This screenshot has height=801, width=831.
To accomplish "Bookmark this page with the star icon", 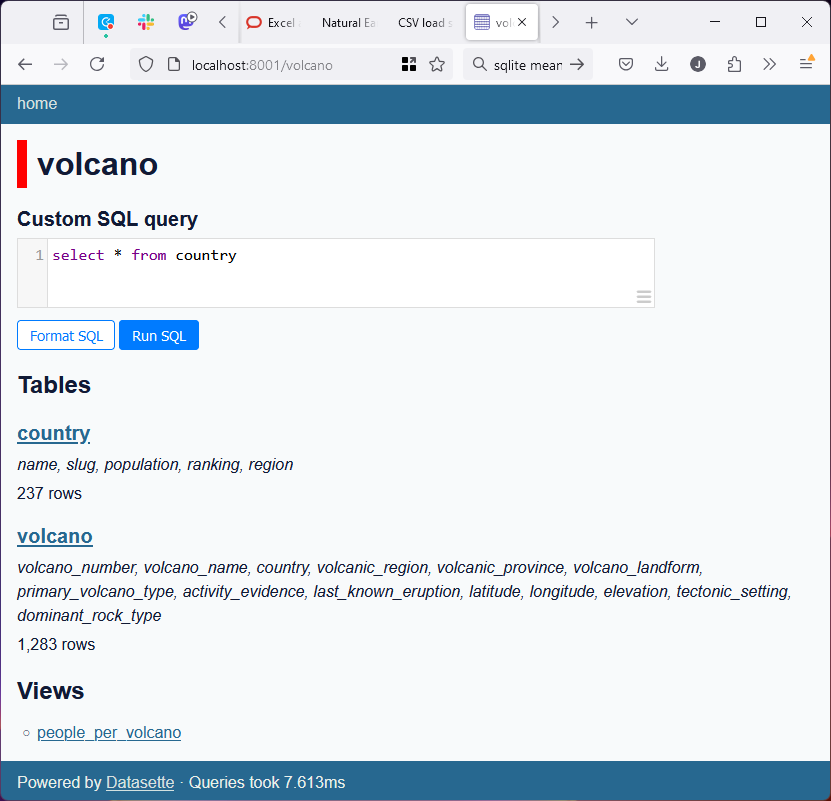I will [x=437, y=64].
